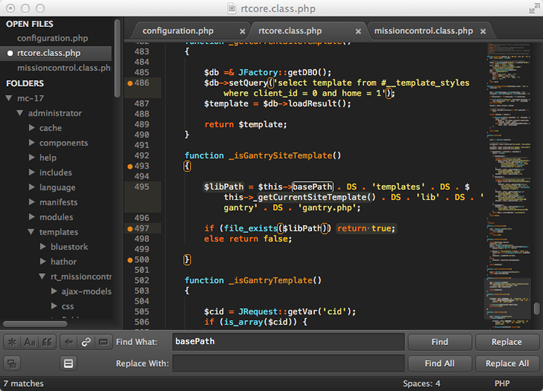Open PHP syntax selector in status bar
Image resolution: width=543 pixels, height=391 pixels.
[x=502, y=384]
